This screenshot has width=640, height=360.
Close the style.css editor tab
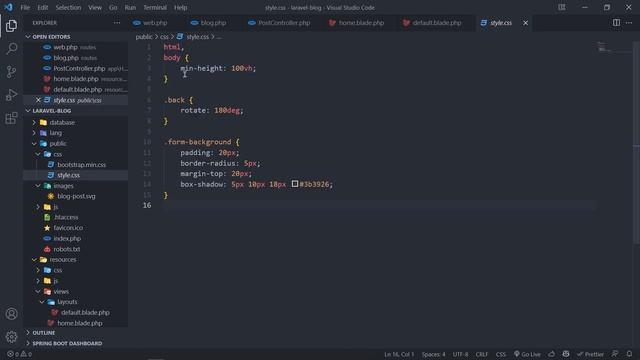coord(525,23)
